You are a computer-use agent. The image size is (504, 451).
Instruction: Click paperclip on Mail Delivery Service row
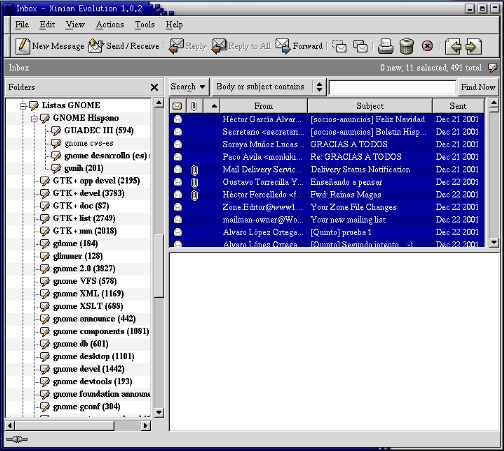click(x=195, y=170)
